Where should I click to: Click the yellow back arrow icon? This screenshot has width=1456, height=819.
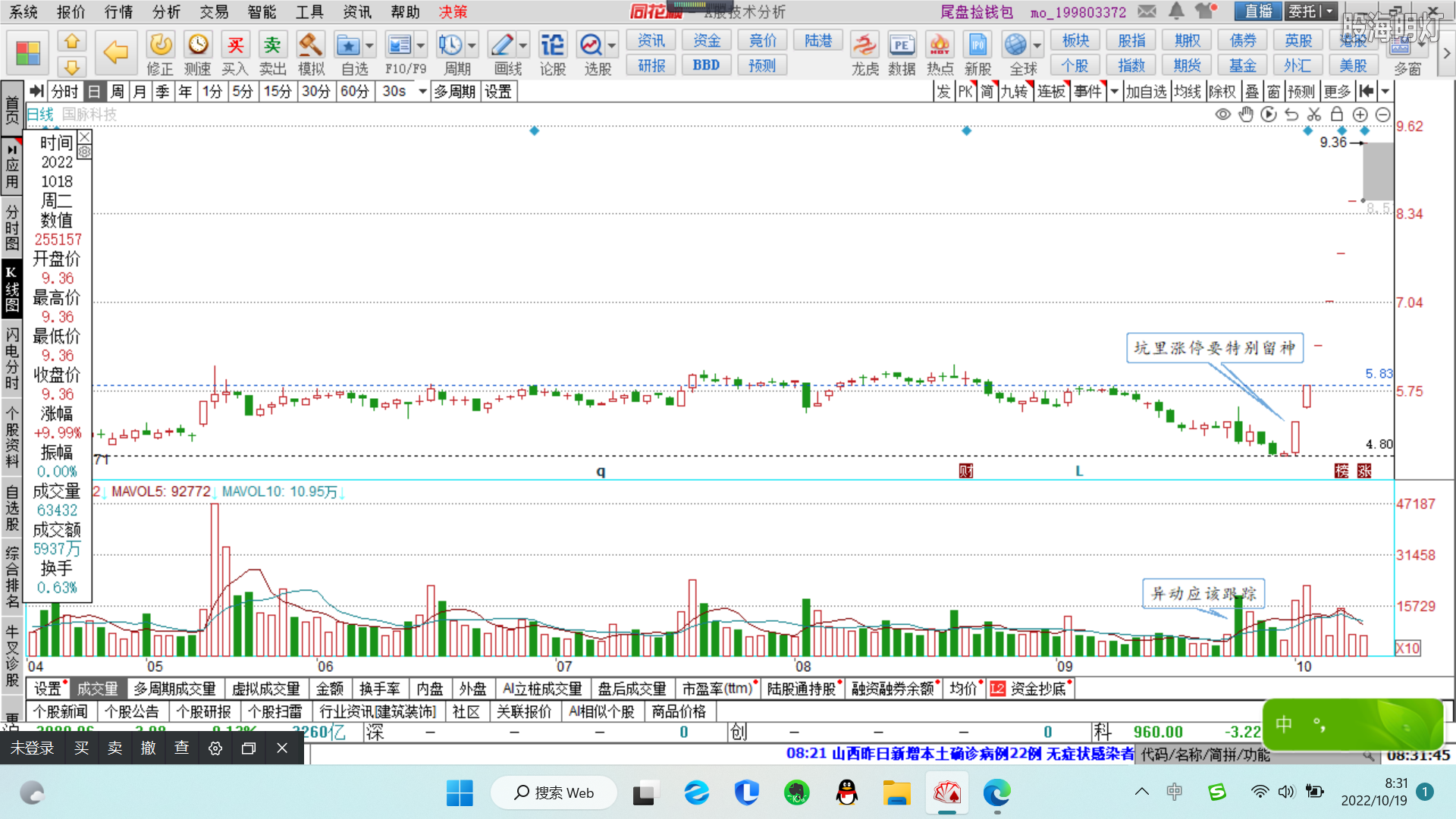point(115,52)
